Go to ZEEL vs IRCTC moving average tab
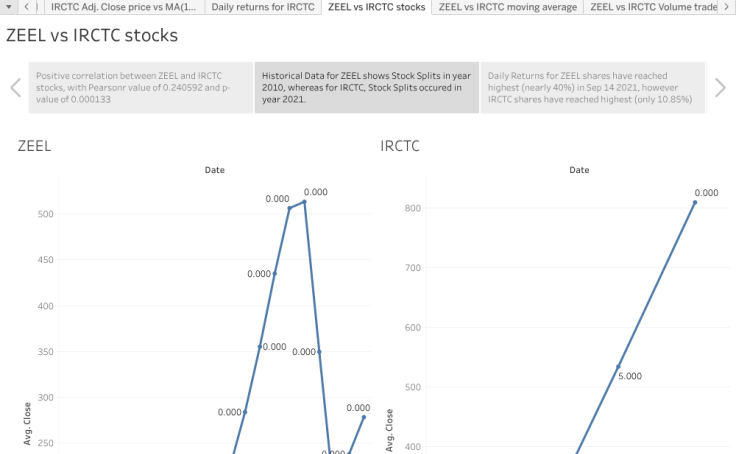 [x=507, y=7]
